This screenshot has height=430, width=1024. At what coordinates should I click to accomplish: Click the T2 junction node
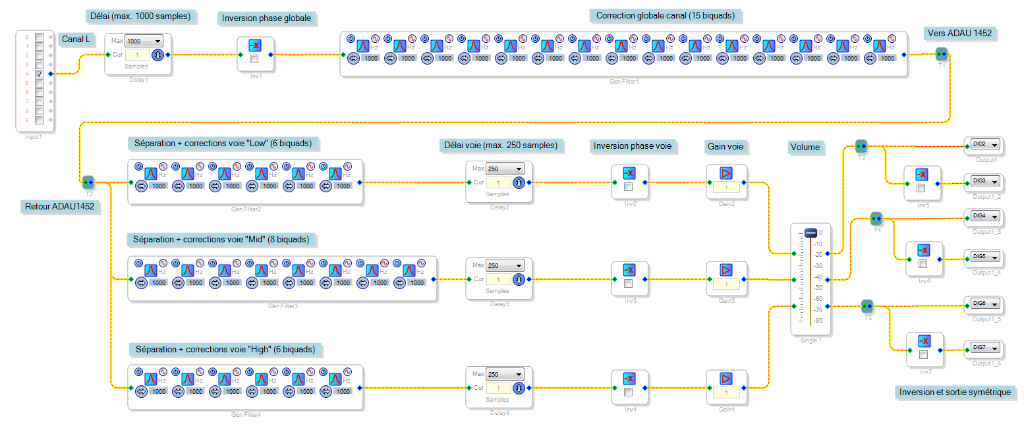(88, 182)
